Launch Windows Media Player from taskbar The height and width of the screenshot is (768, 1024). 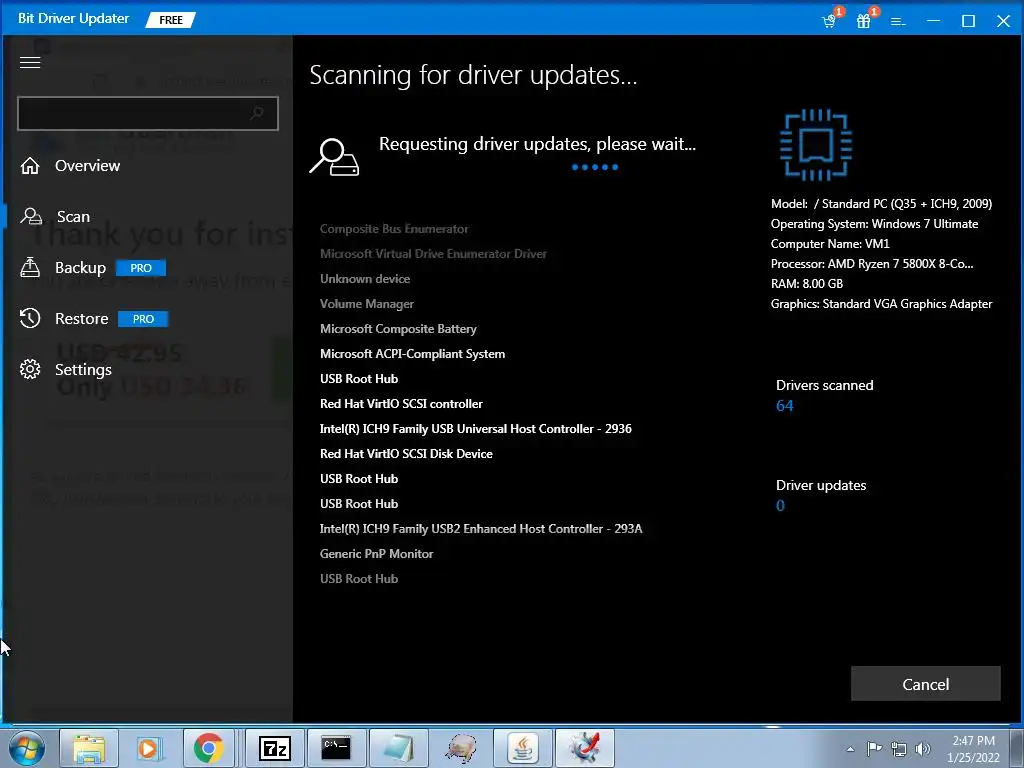[x=148, y=748]
